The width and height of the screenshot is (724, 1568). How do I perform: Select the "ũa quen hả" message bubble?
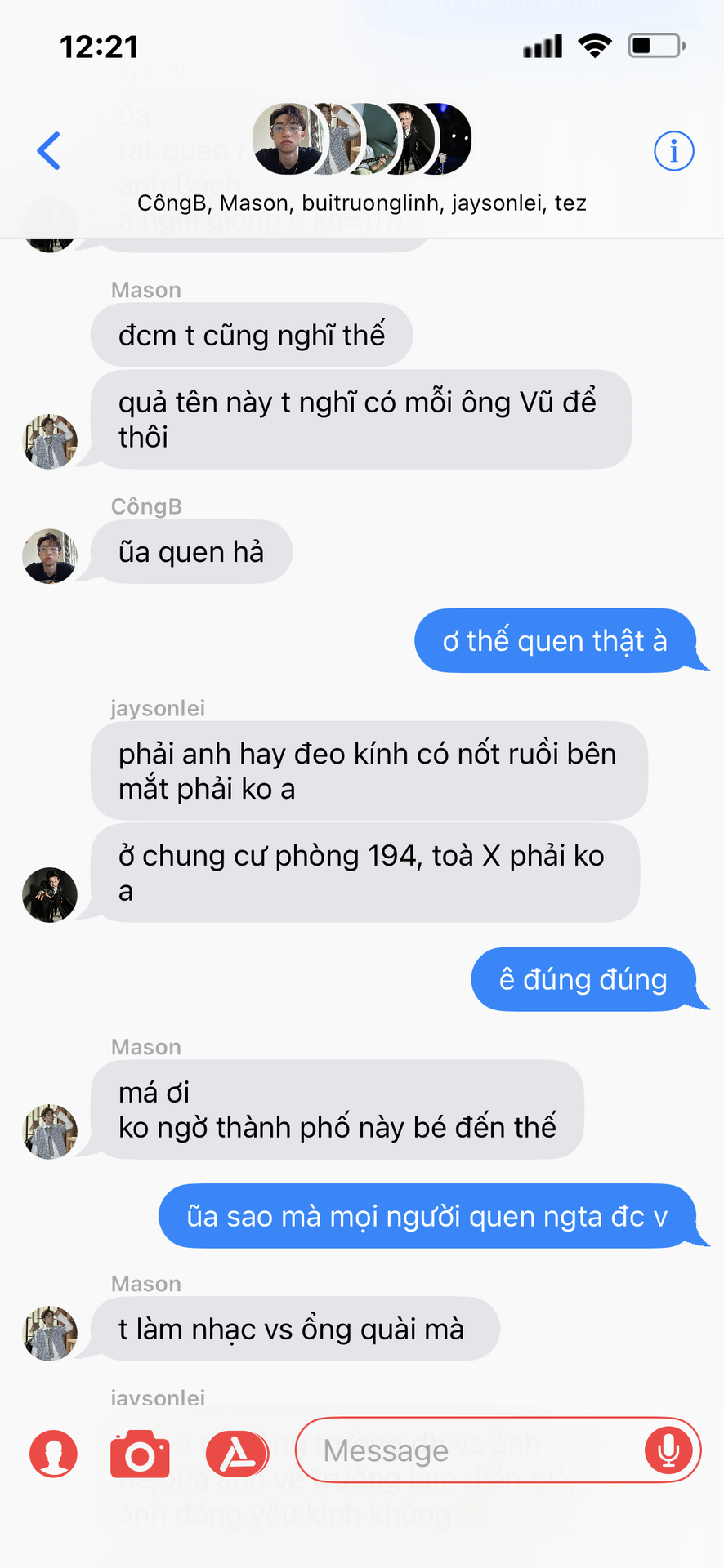point(191,552)
